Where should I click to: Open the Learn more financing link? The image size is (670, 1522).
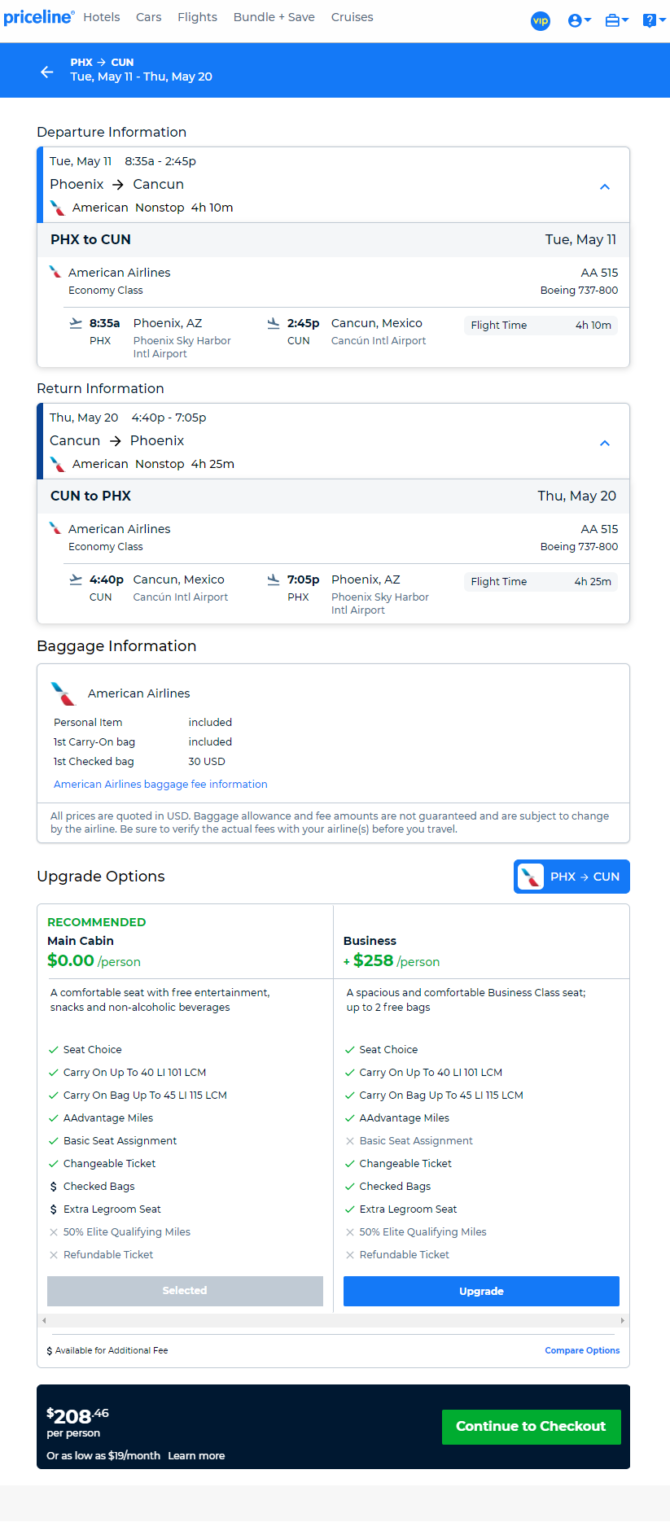click(196, 1456)
